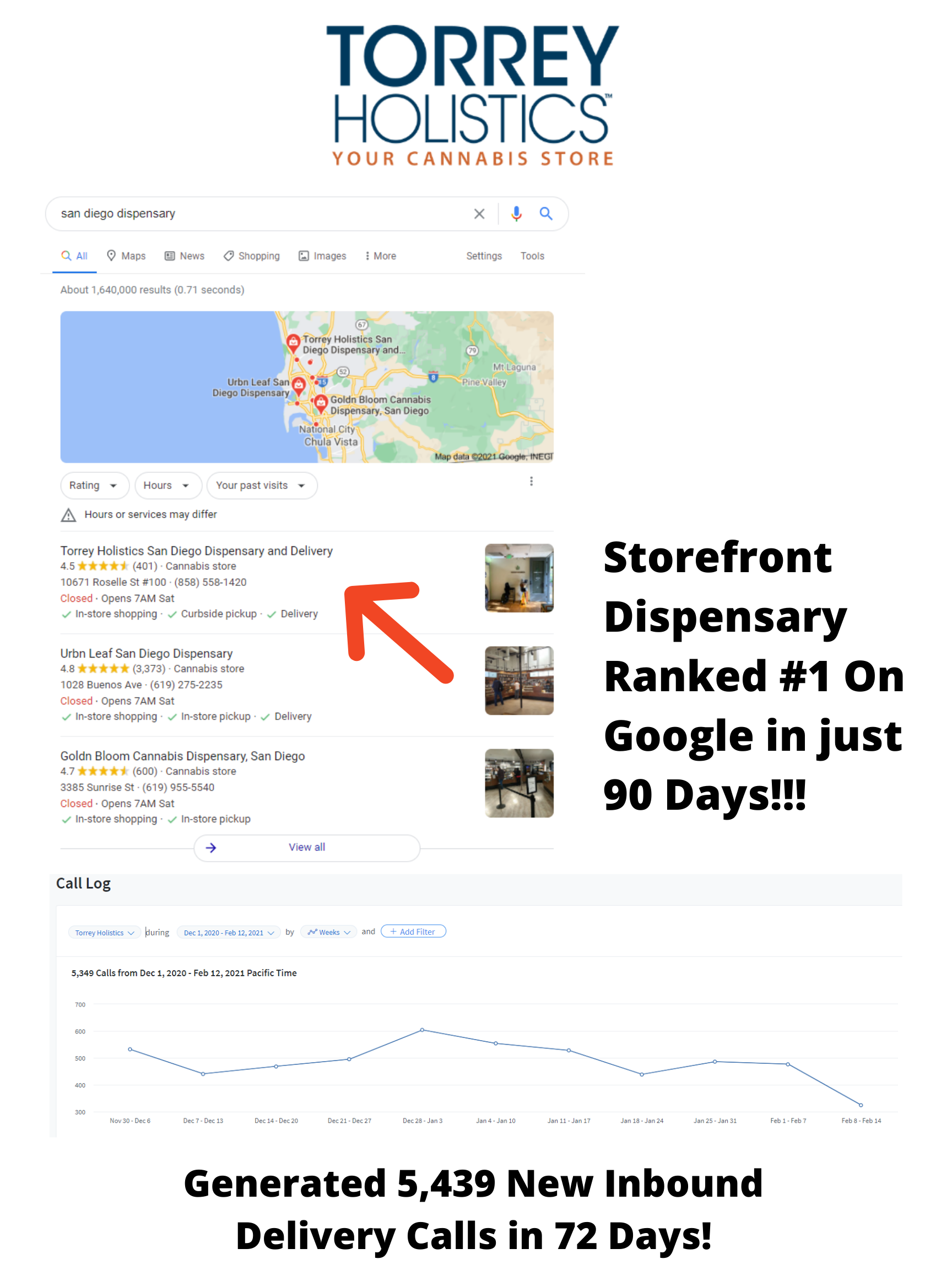Click the arrow icon beside View all
The image size is (952, 1270).
pos(211,847)
